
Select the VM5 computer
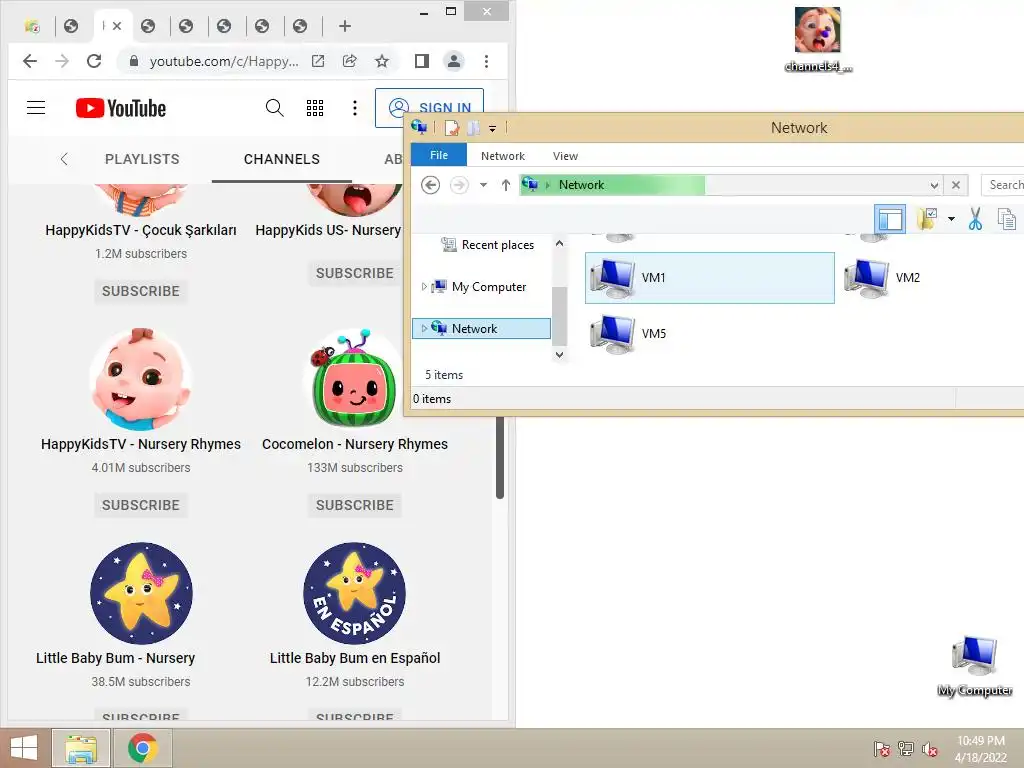[628, 334]
